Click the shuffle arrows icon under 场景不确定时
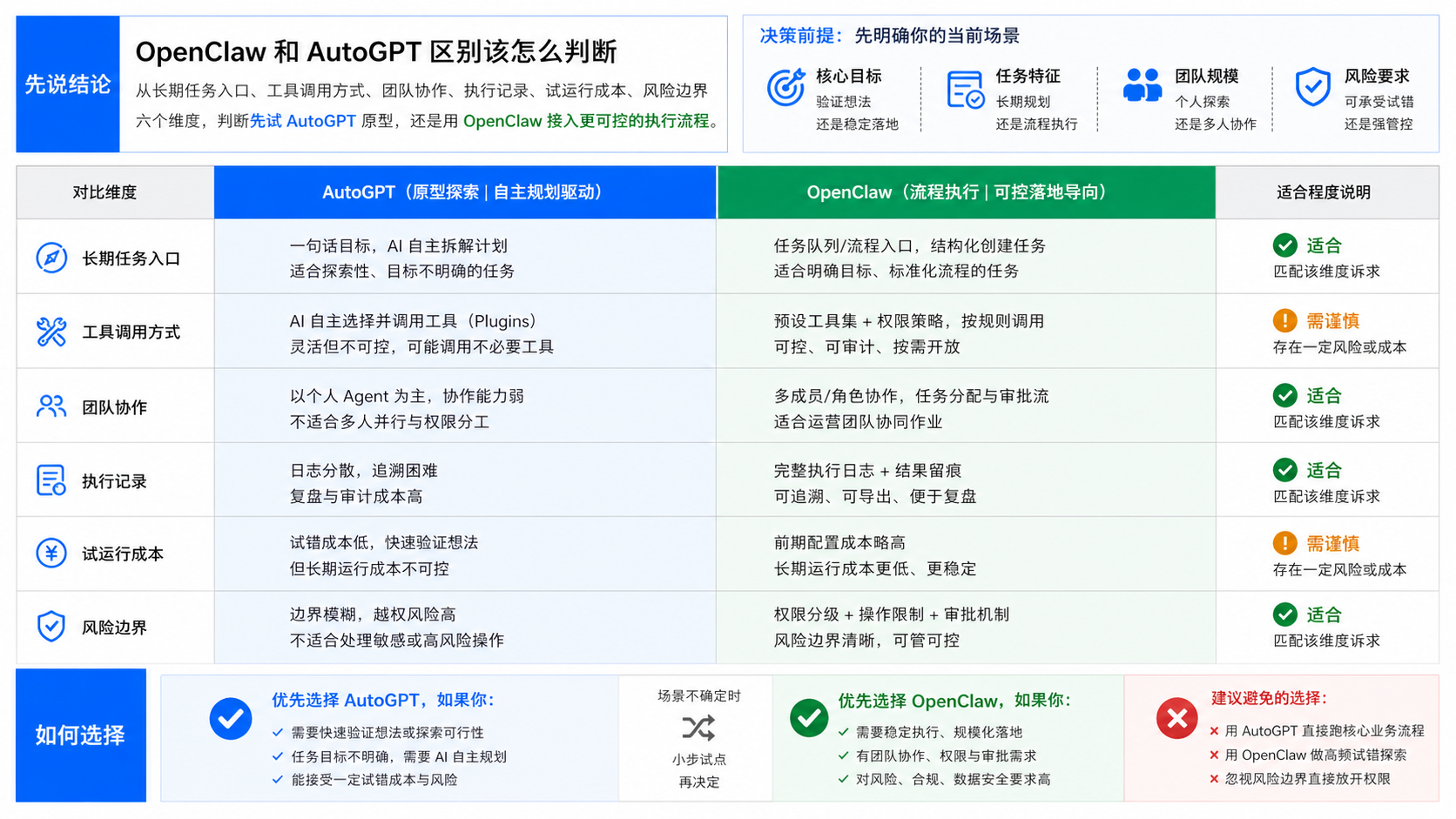Image resolution: width=1456 pixels, height=819 pixels. click(698, 728)
